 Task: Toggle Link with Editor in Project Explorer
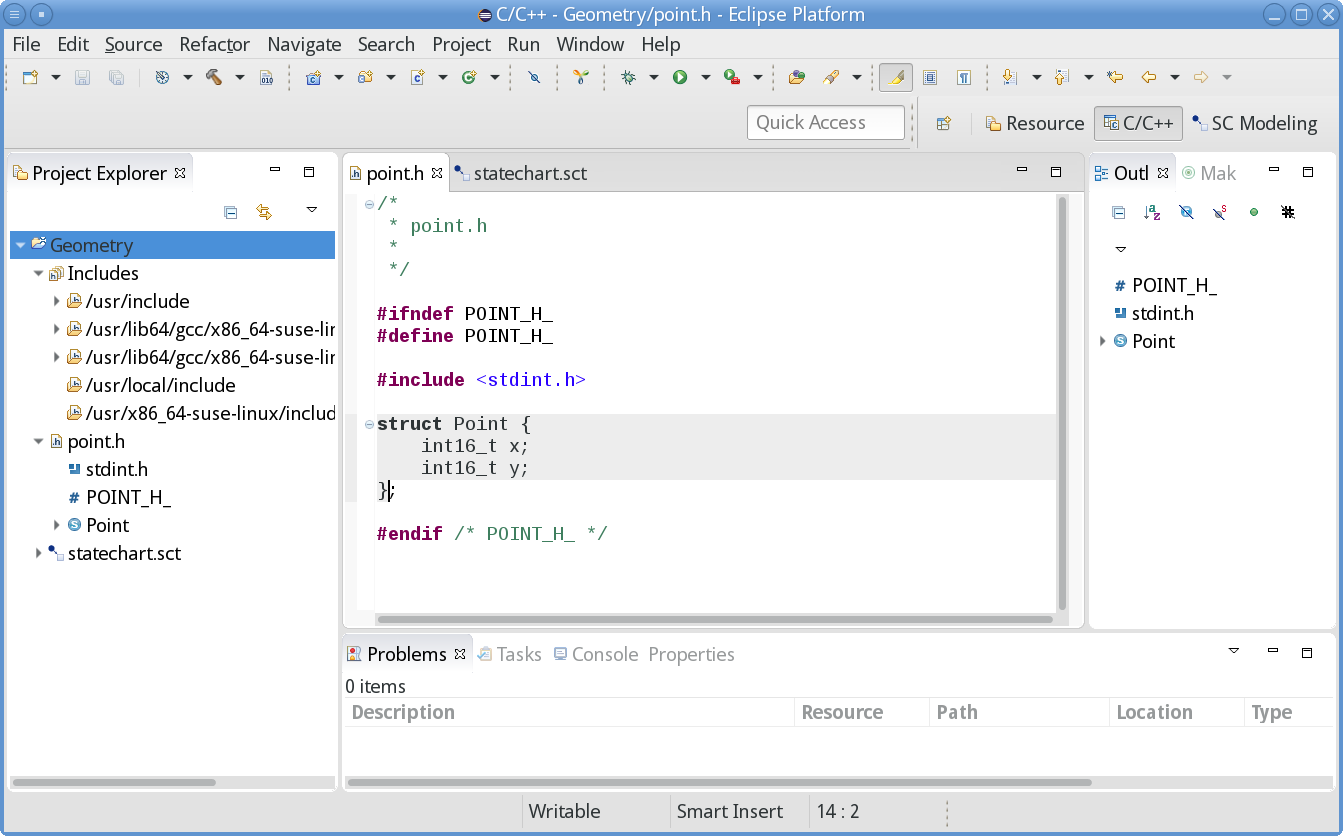264,211
